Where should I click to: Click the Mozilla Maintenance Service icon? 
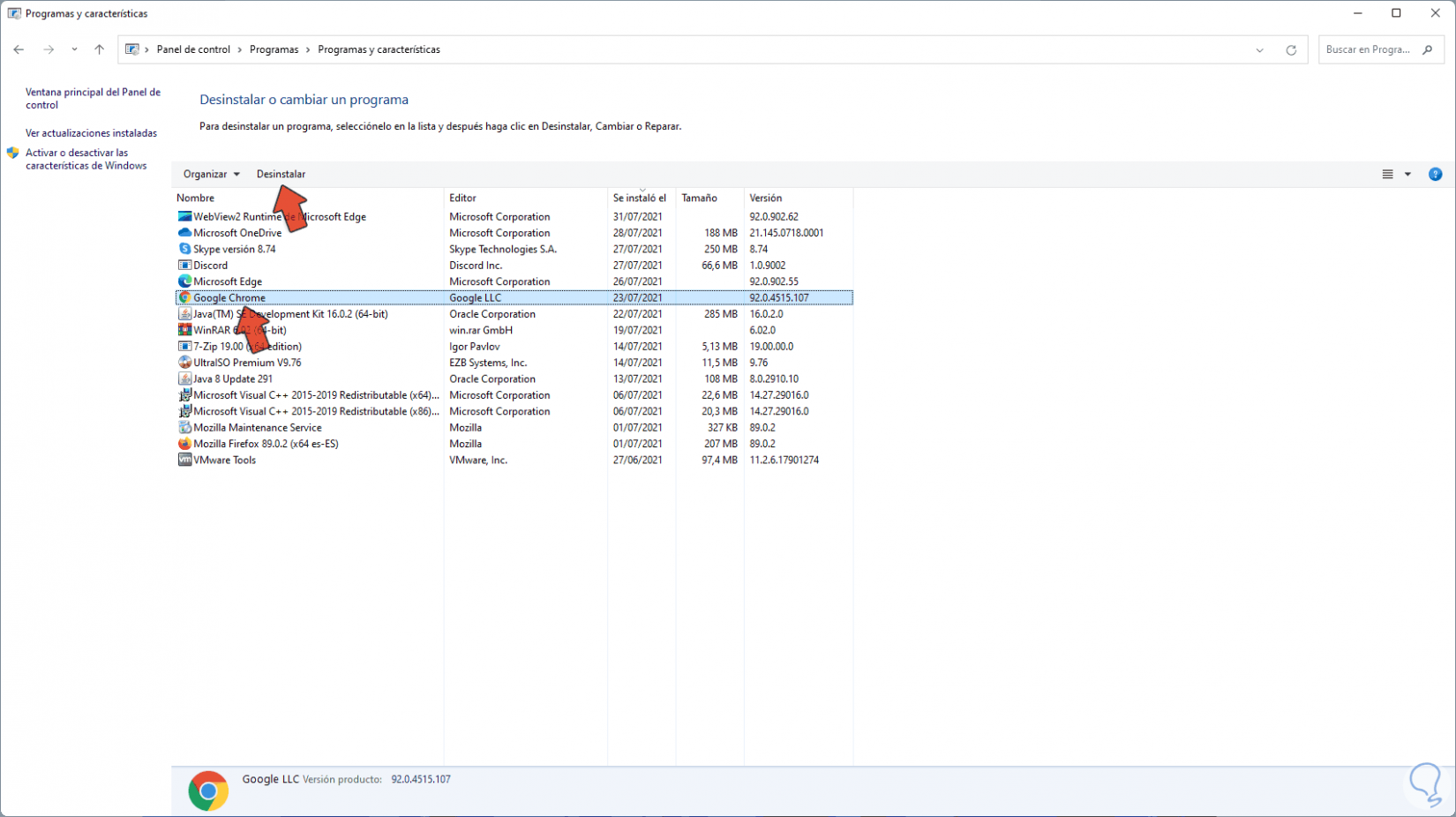pyautogui.click(x=184, y=428)
